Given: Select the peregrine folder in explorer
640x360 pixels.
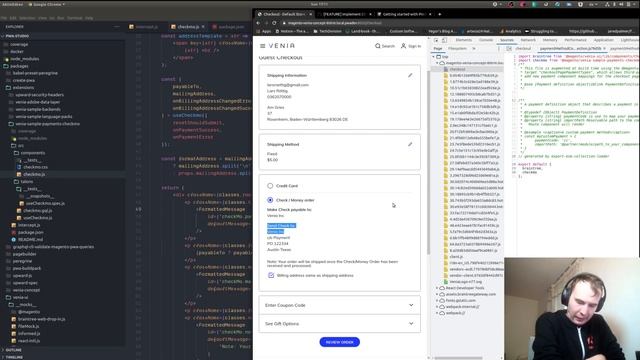Looking at the screenshot, I should click(x=22, y=261).
